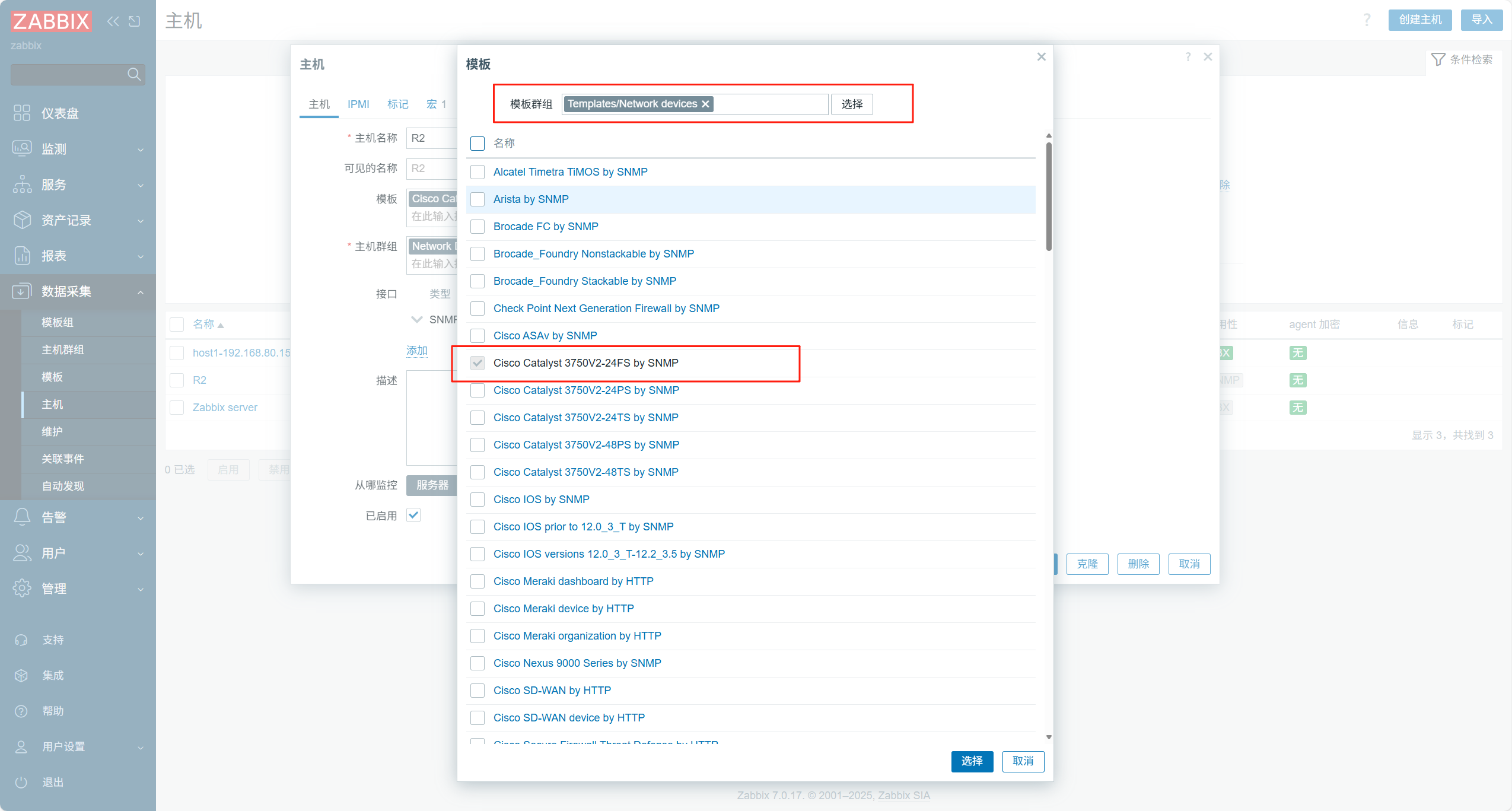
Task: Click the 退出 sign-out power icon
Action: click(21, 783)
